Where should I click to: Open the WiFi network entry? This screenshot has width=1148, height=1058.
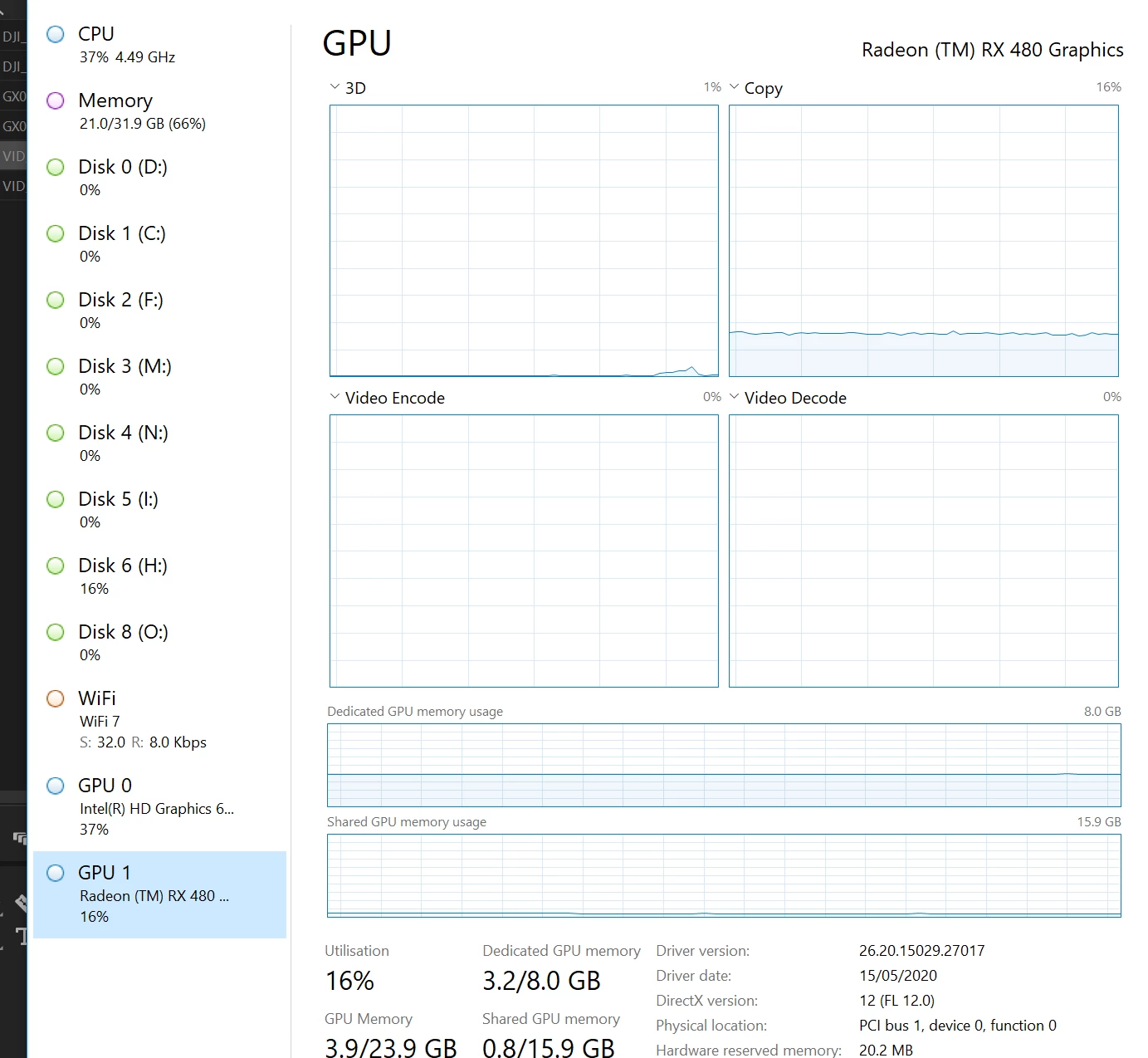159,720
